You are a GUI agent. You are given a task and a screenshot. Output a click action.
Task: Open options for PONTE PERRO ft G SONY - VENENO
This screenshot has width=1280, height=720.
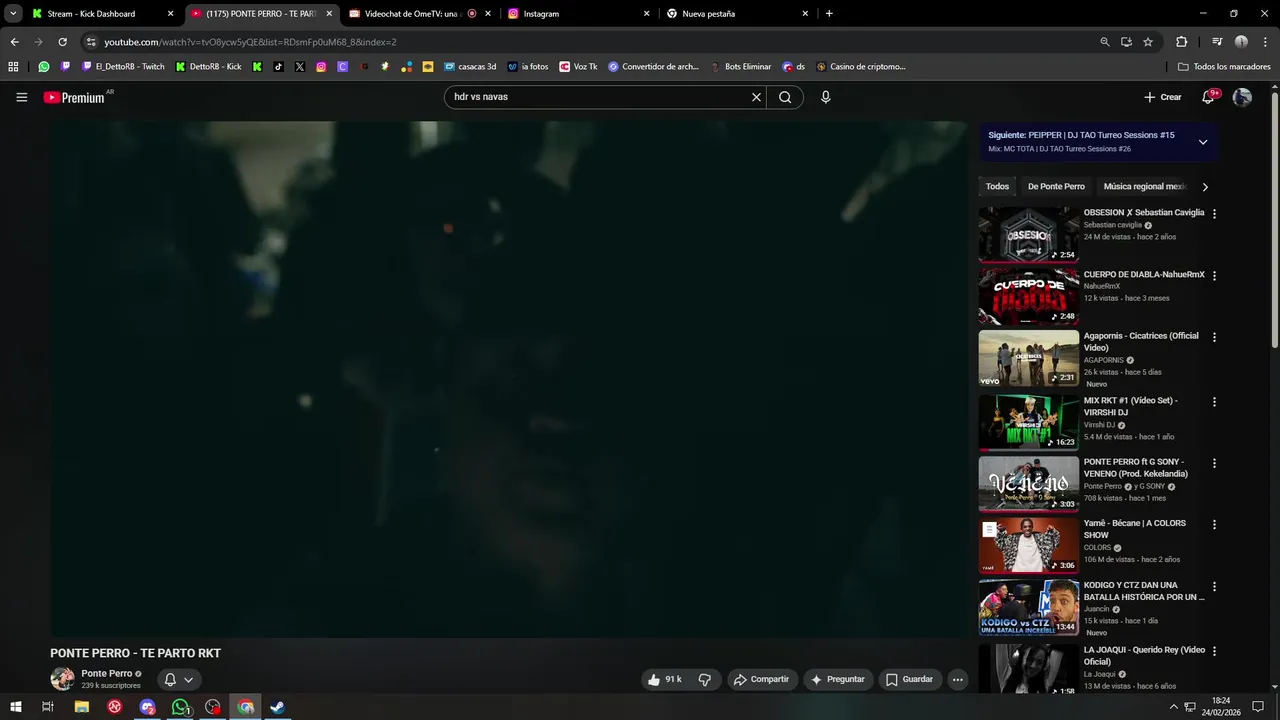tap(1214, 463)
